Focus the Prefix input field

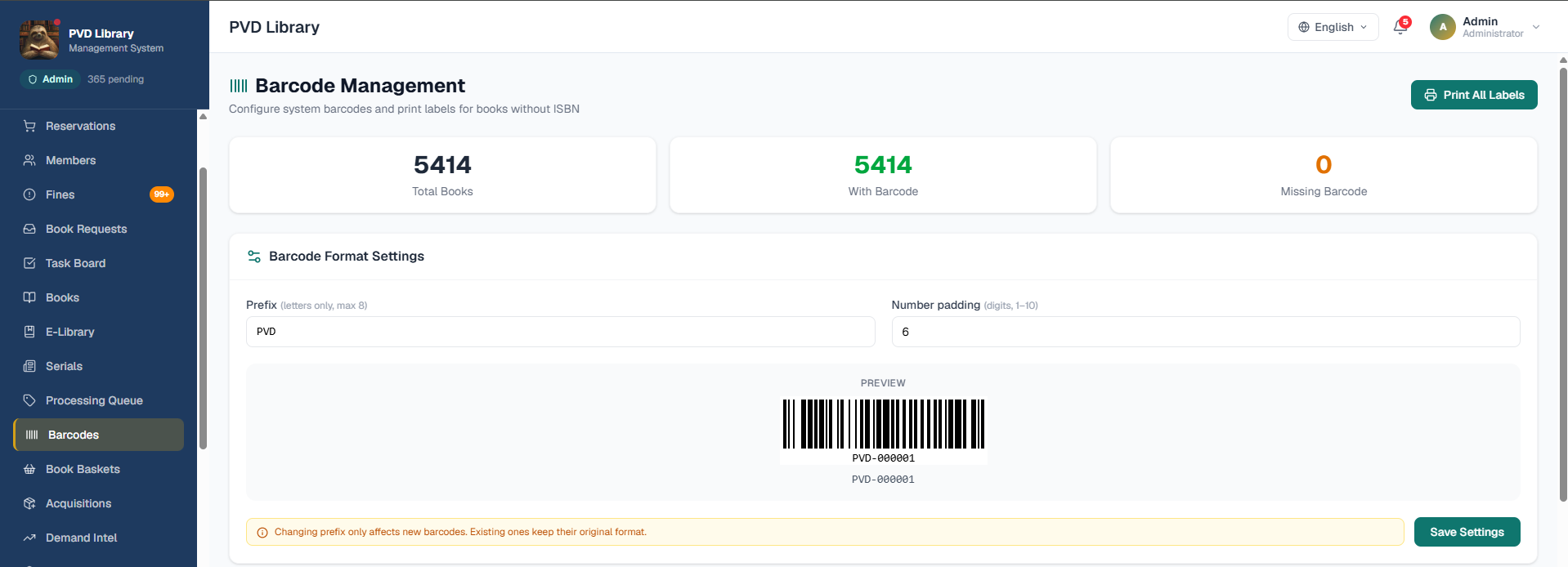click(x=560, y=332)
